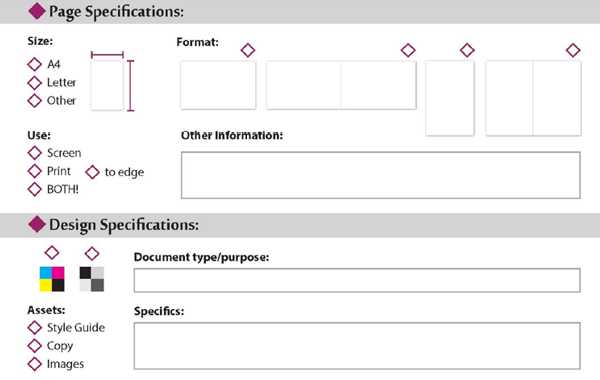This screenshot has height=380, width=600.
Task: Select the Other size diamond checkbox
Action: (34, 101)
